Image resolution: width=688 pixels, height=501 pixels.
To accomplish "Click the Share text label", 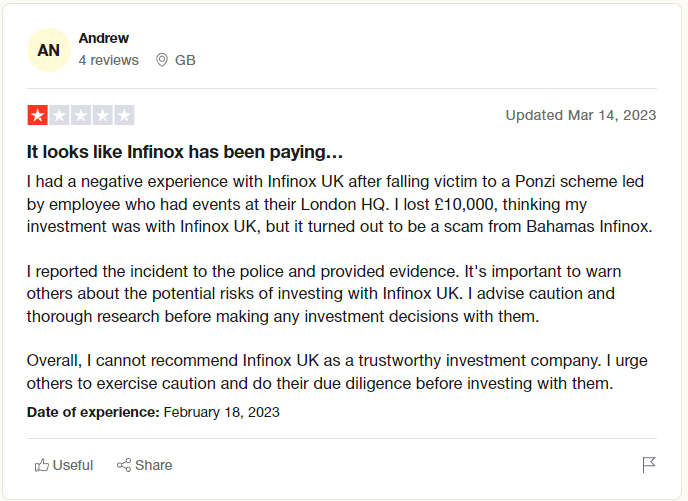I will [x=154, y=465].
